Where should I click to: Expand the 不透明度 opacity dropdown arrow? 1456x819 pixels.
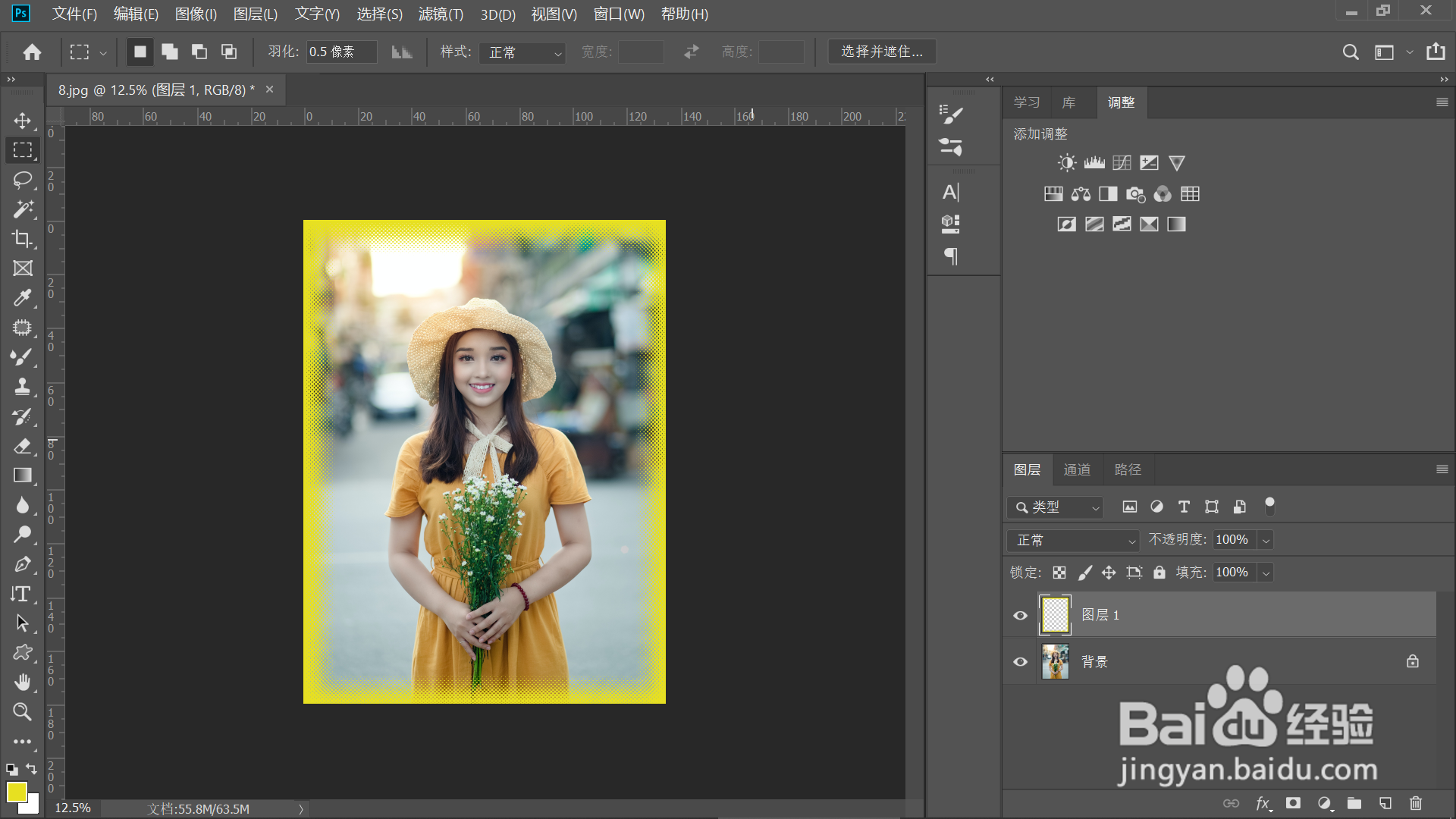[x=1265, y=540]
